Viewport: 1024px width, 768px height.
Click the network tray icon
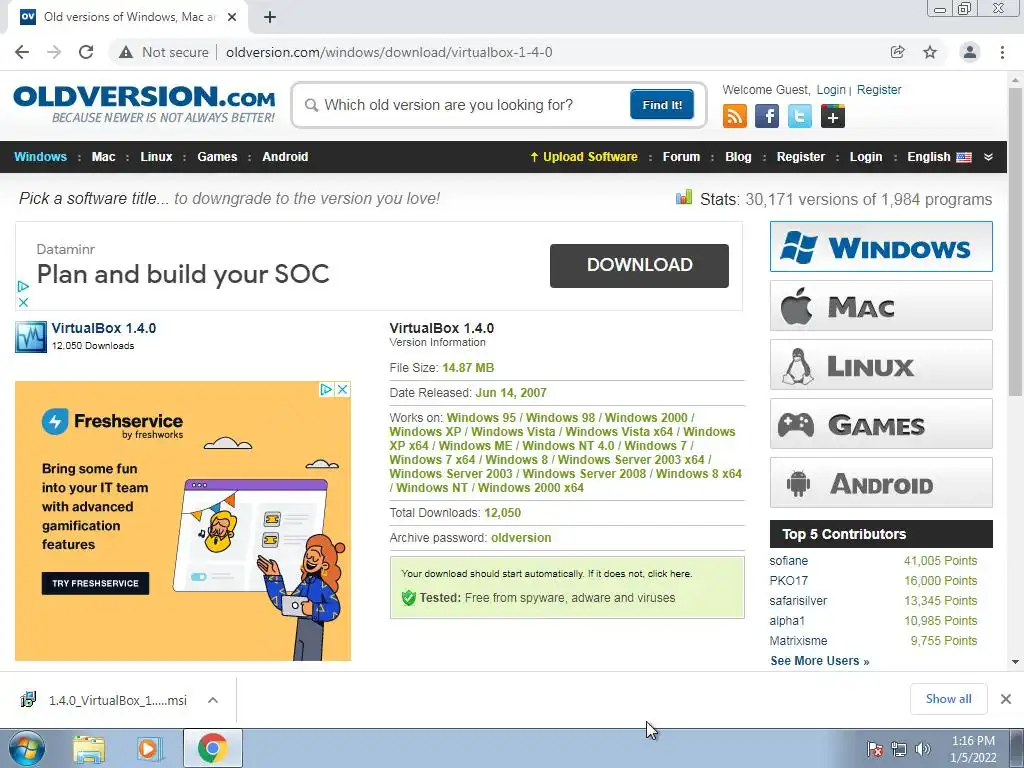pos(899,749)
